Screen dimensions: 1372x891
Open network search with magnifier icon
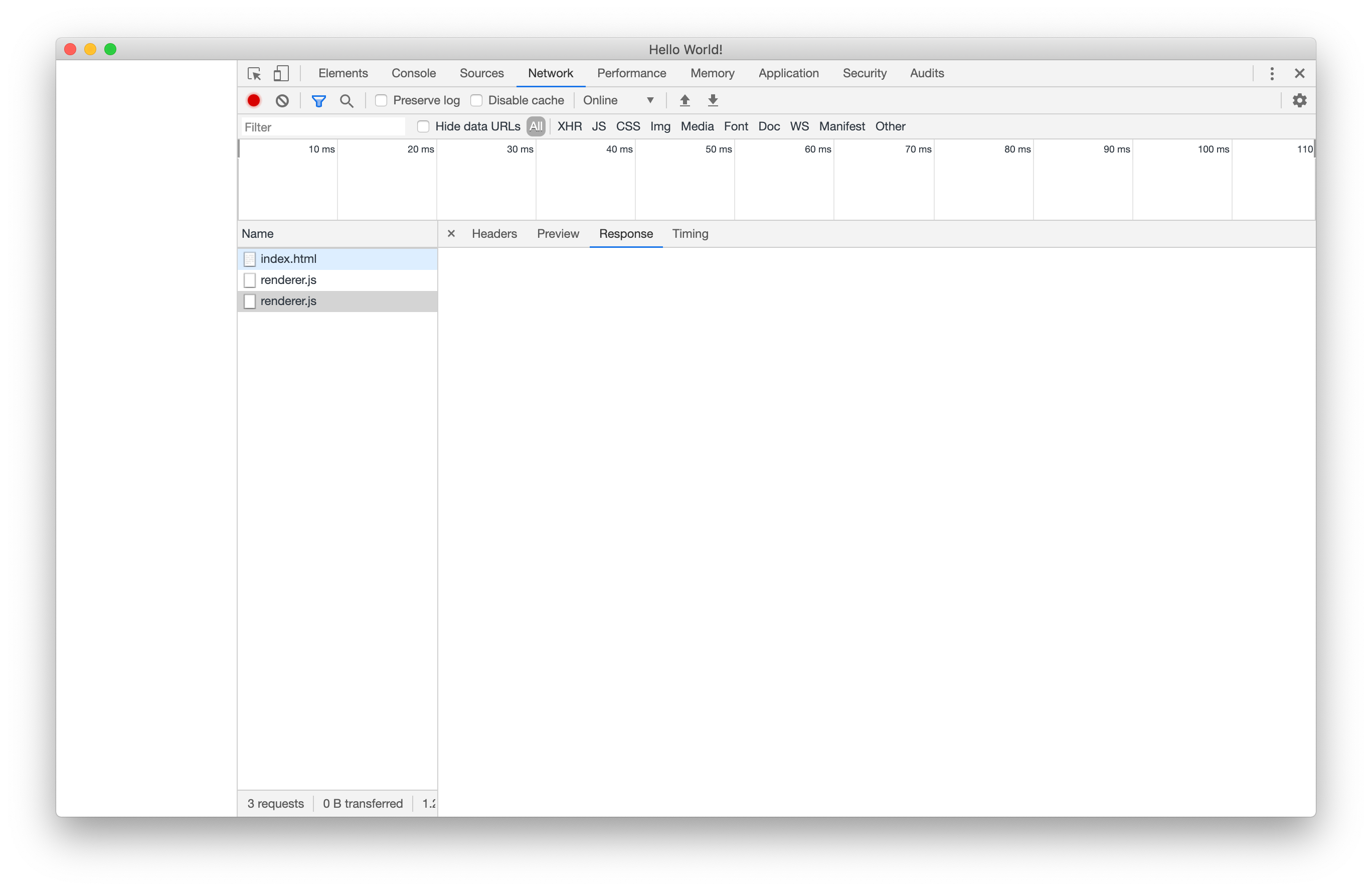[x=347, y=101]
